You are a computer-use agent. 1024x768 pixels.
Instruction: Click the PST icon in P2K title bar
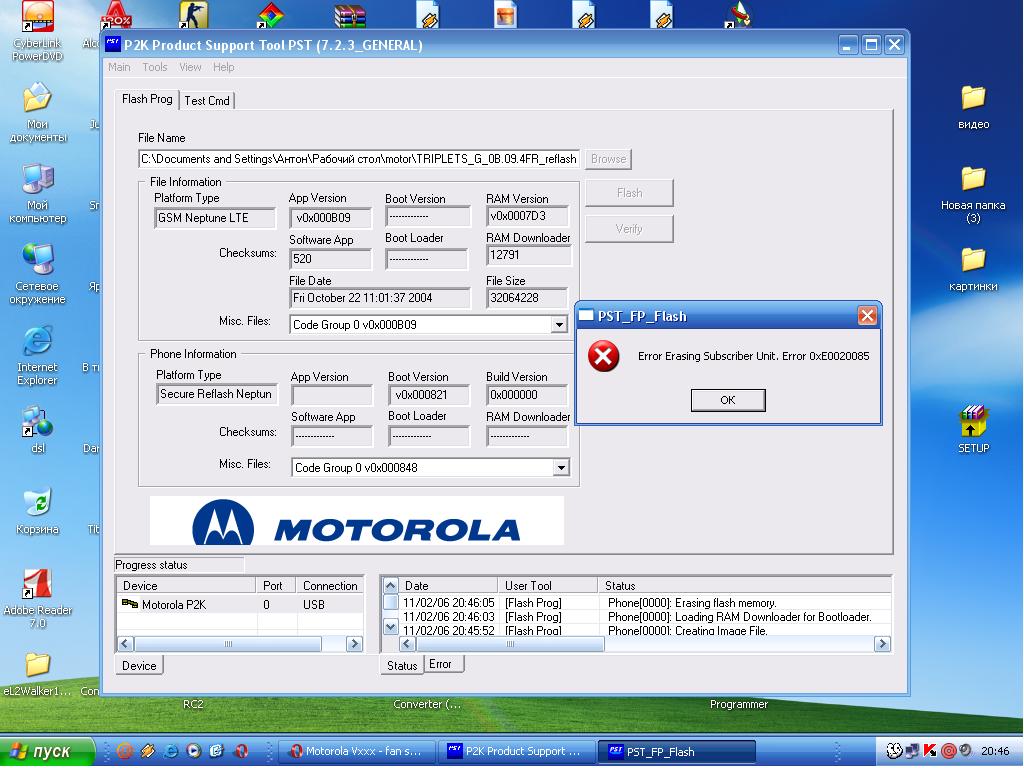[x=113, y=44]
